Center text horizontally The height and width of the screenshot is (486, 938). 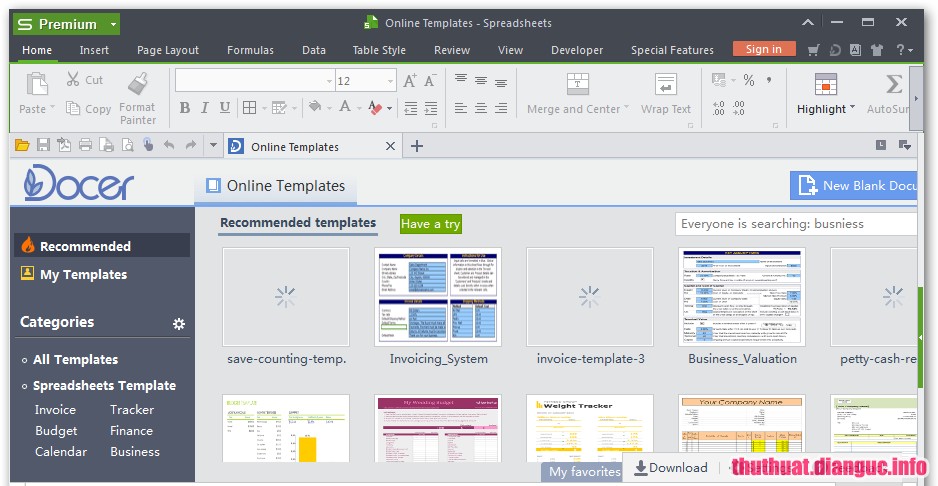(x=480, y=108)
